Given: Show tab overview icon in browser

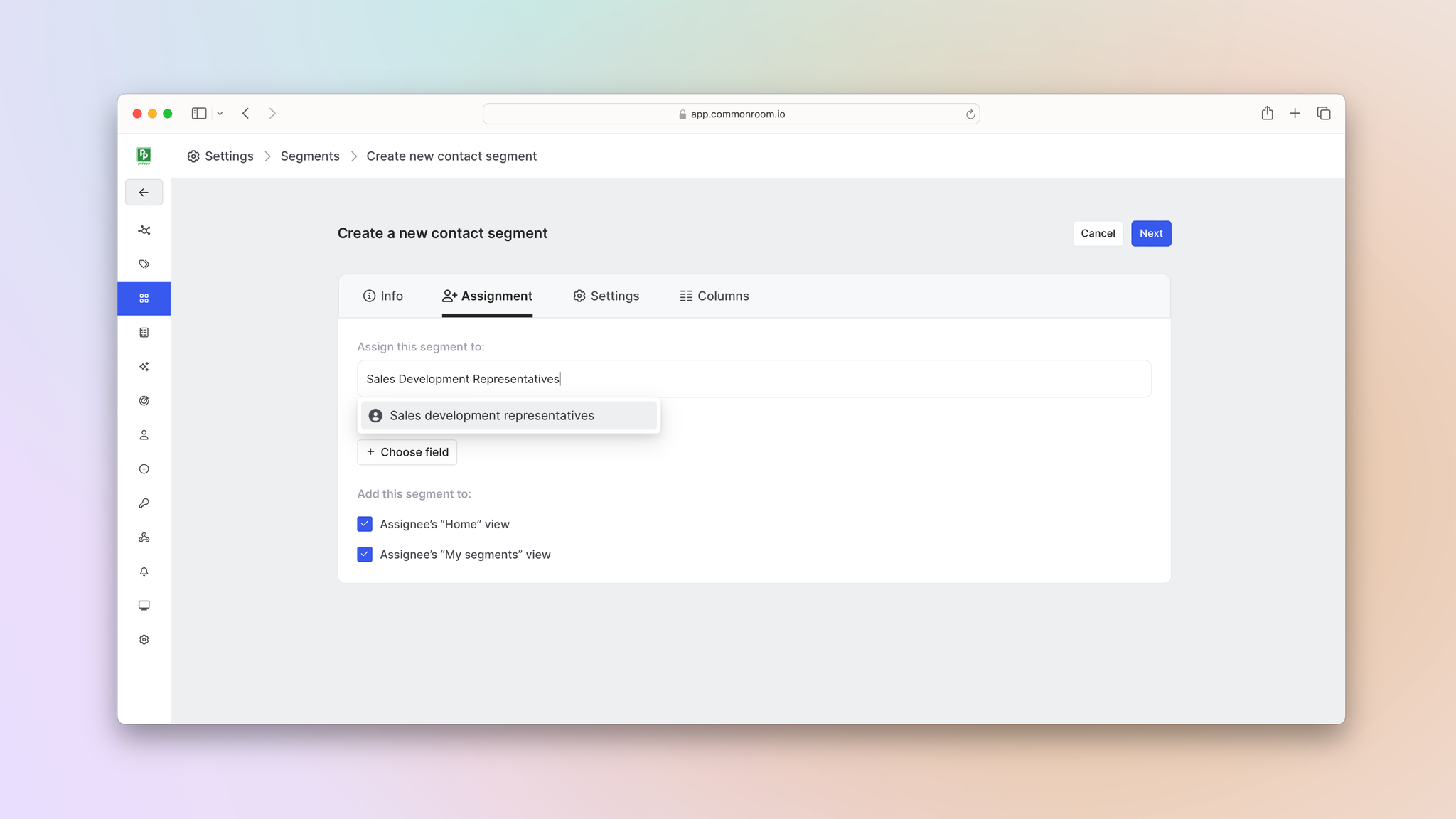Looking at the screenshot, I should [x=1323, y=113].
